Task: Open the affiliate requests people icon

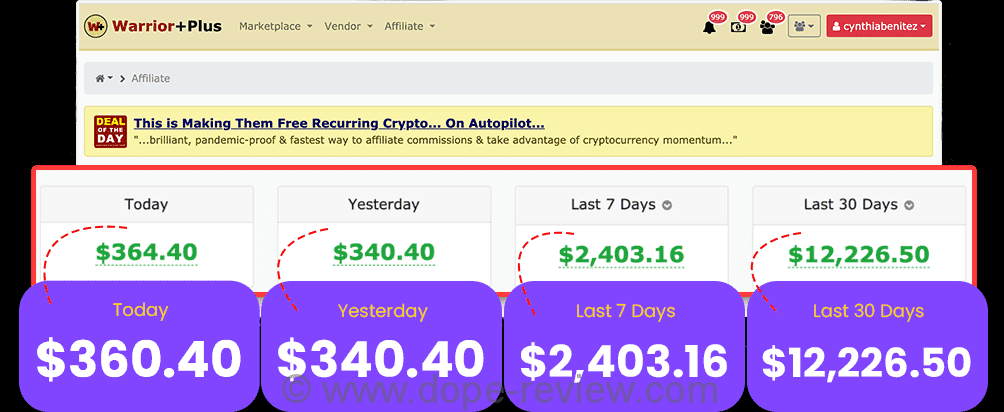Action: (x=767, y=27)
